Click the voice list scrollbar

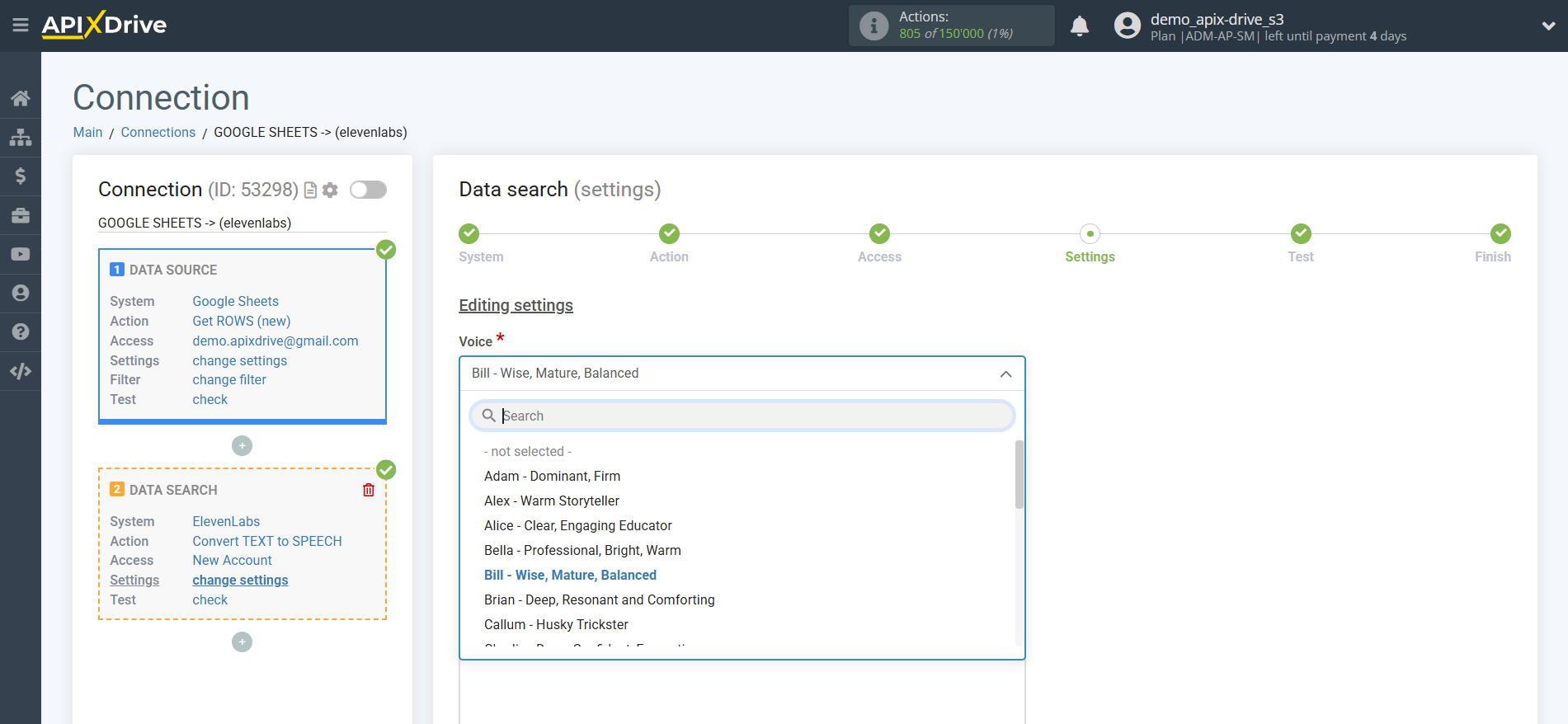pyautogui.click(x=1019, y=474)
